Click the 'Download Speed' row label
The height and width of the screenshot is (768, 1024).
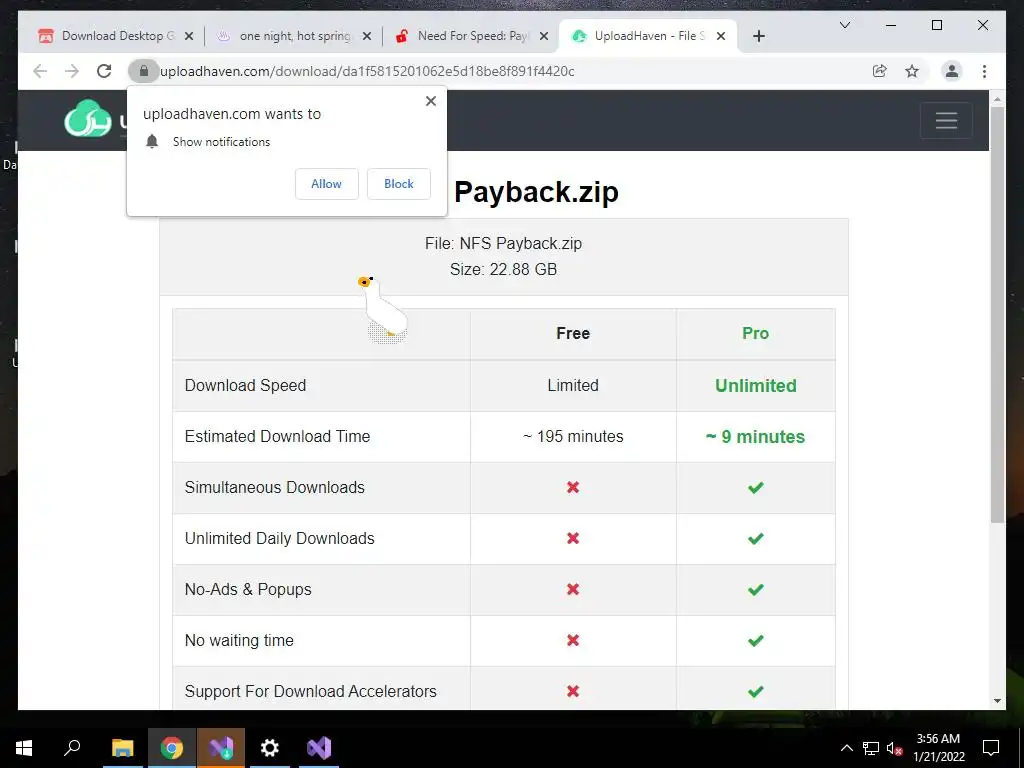tap(246, 385)
